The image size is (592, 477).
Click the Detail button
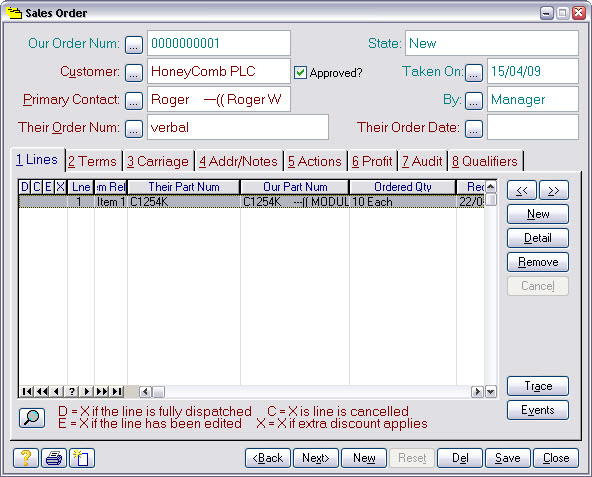(x=538, y=238)
